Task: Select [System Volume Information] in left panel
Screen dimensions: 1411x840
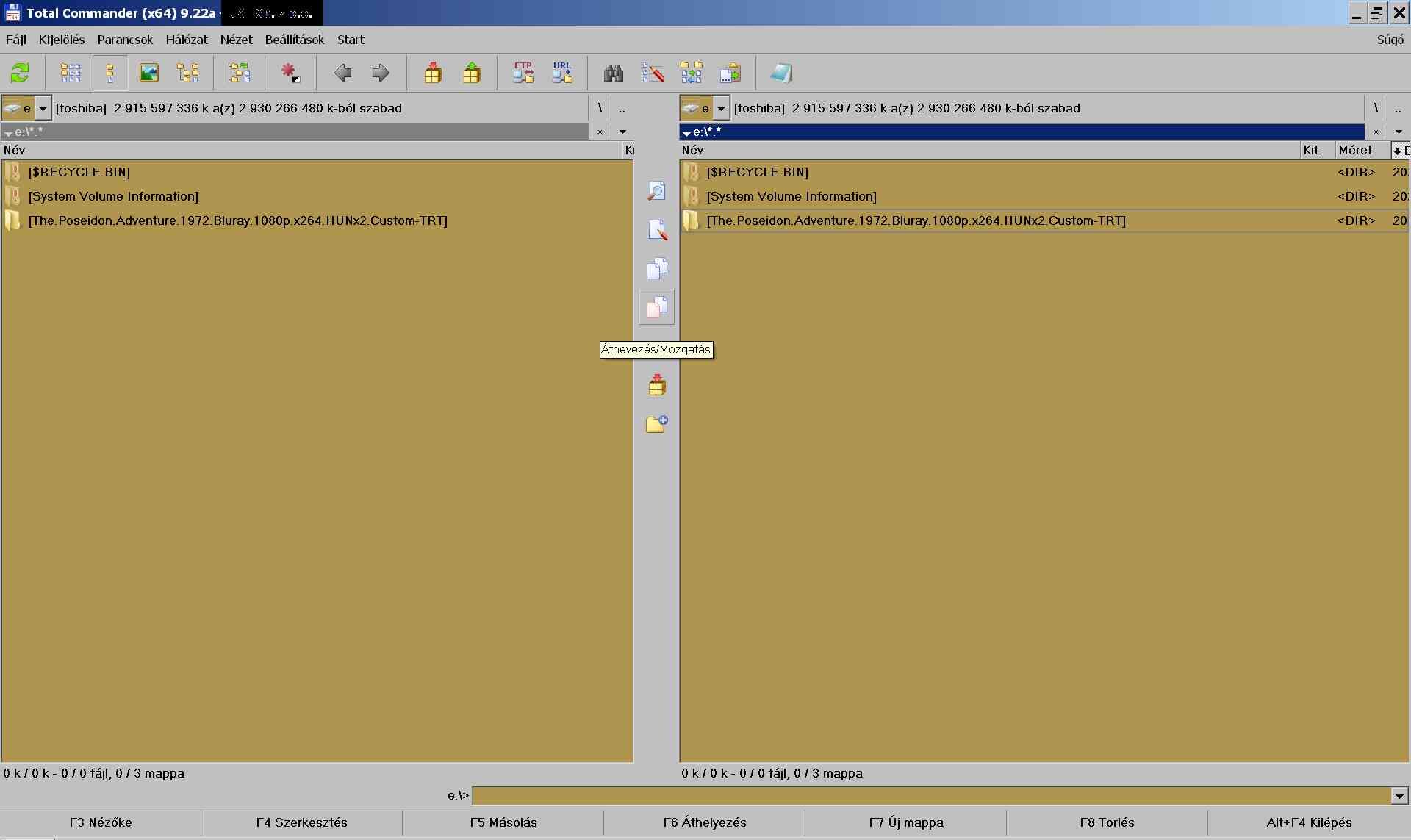Action: click(316, 196)
